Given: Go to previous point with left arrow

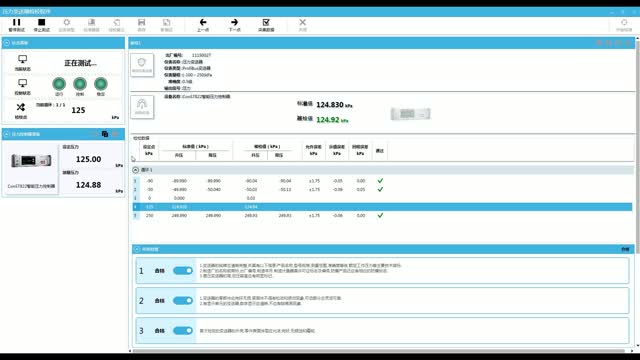Looking at the screenshot, I should pos(203,25).
